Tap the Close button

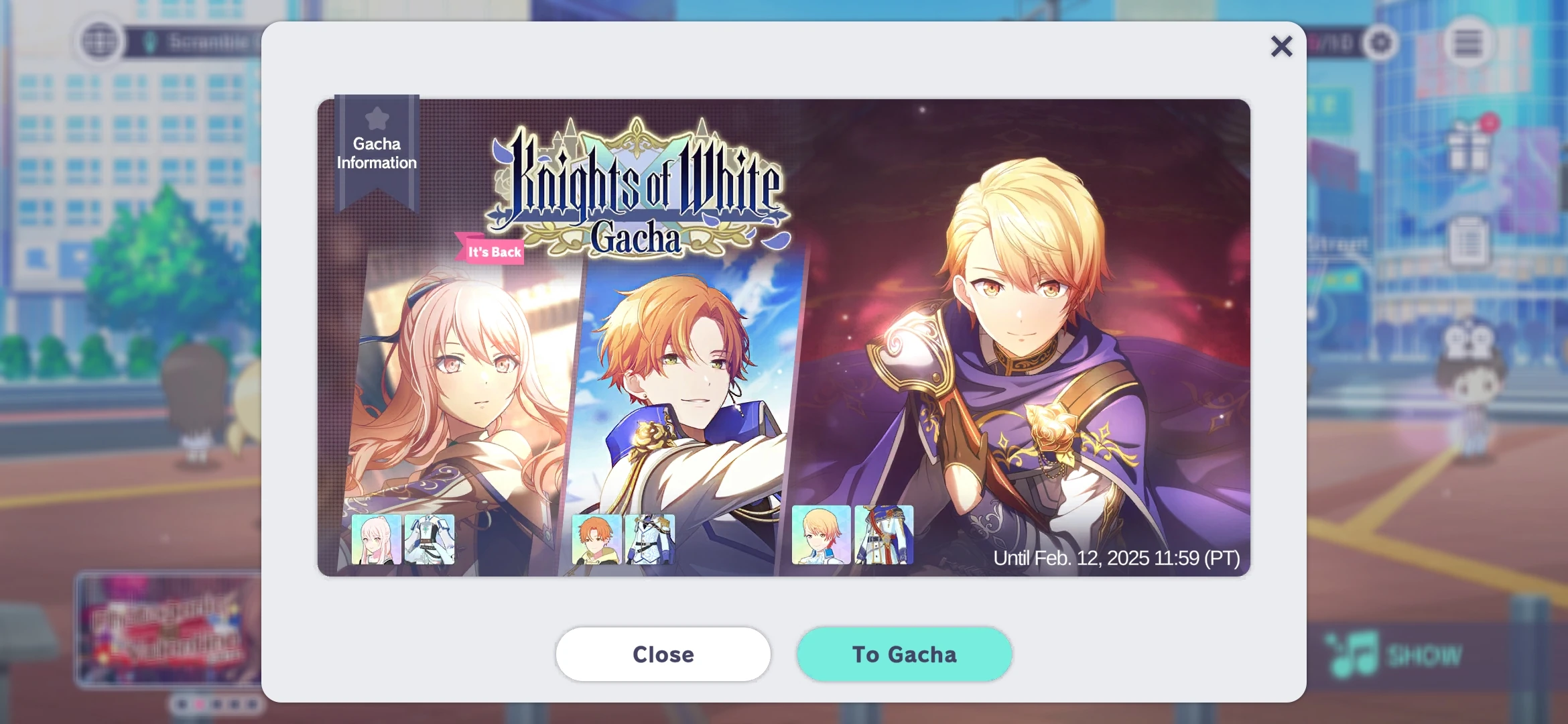click(x=663, y=654)
